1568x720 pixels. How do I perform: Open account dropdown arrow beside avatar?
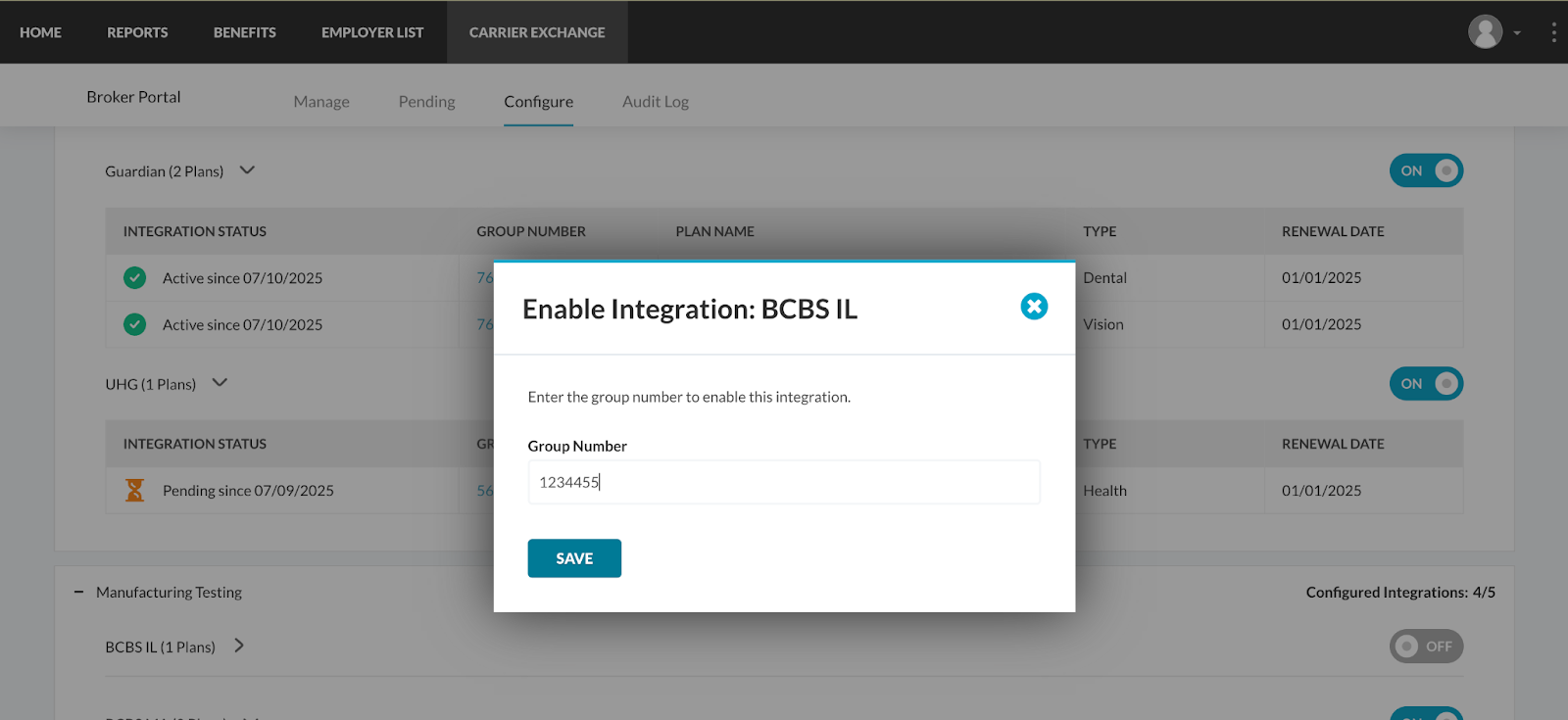[1517, 33]
